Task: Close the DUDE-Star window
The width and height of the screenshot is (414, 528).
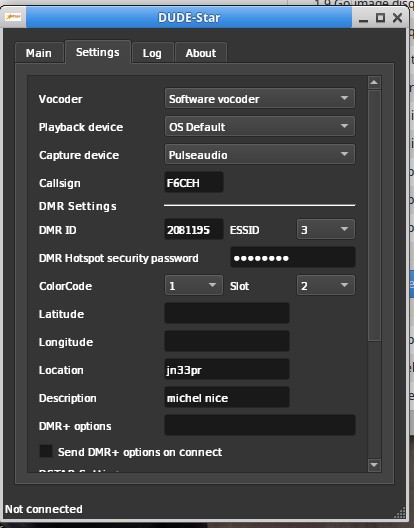Action: click(x=398, y=18)
